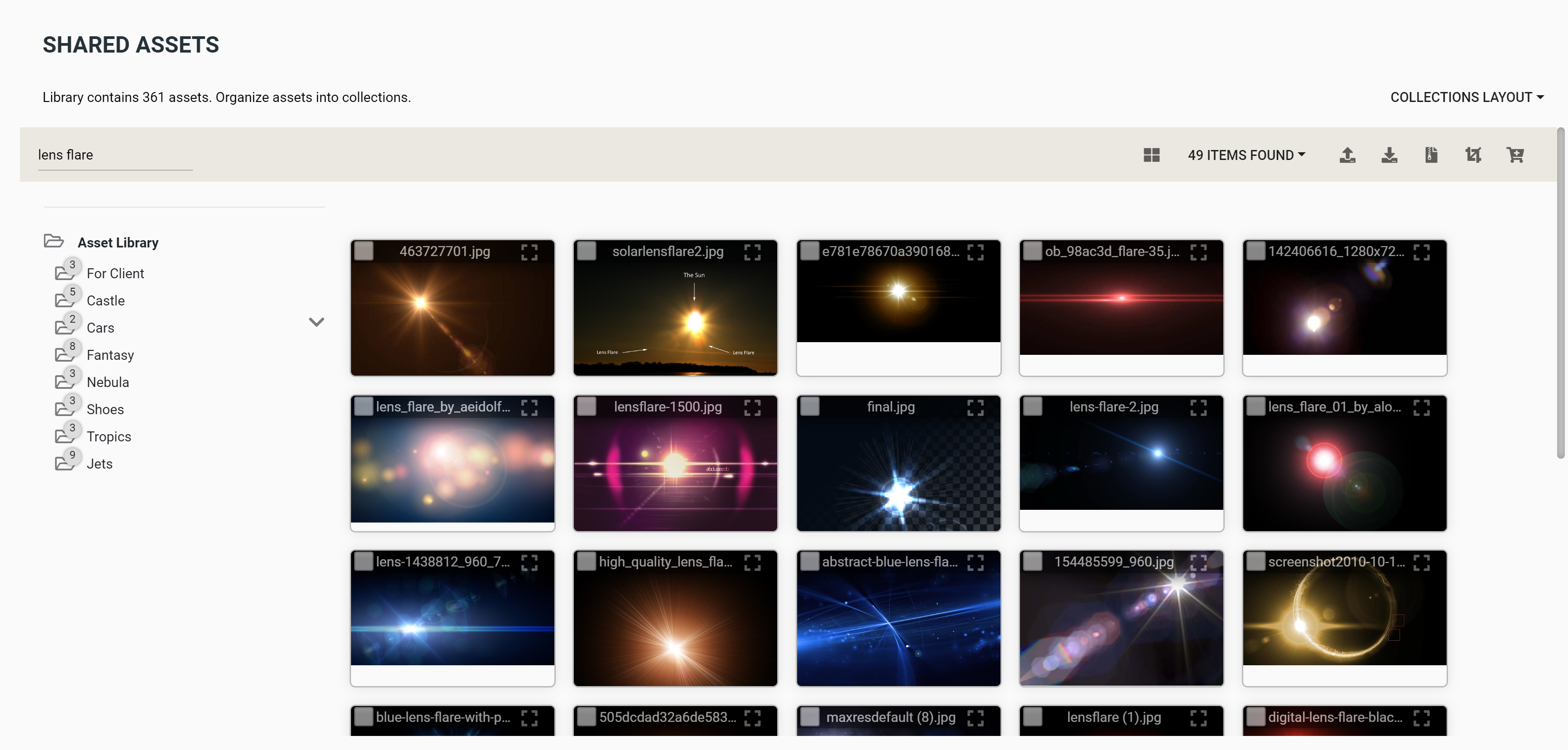Screen dimensions: 1568x750
Task: Open fullscreen view of blue-lens-flare-with-p image
Action: [x=529, y=718]
